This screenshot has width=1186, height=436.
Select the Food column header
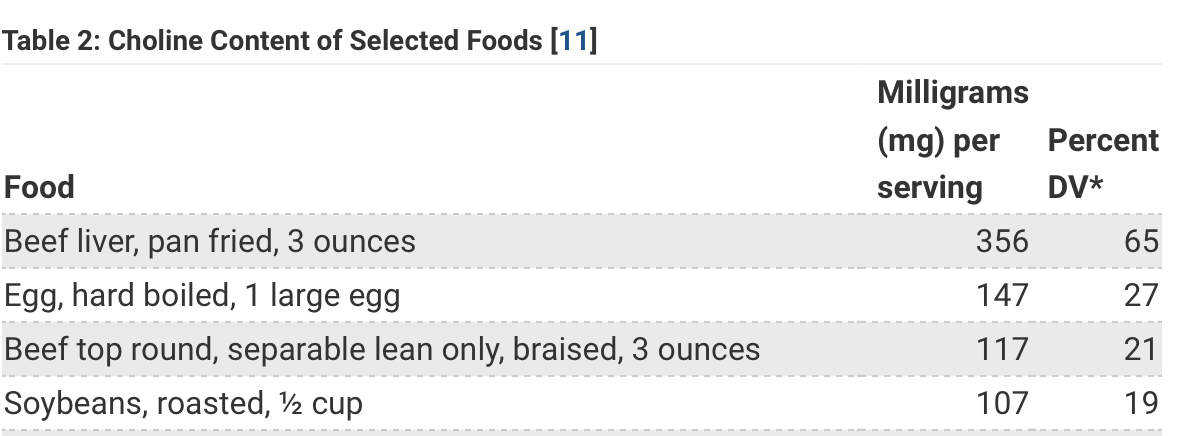tap(39, 187)
